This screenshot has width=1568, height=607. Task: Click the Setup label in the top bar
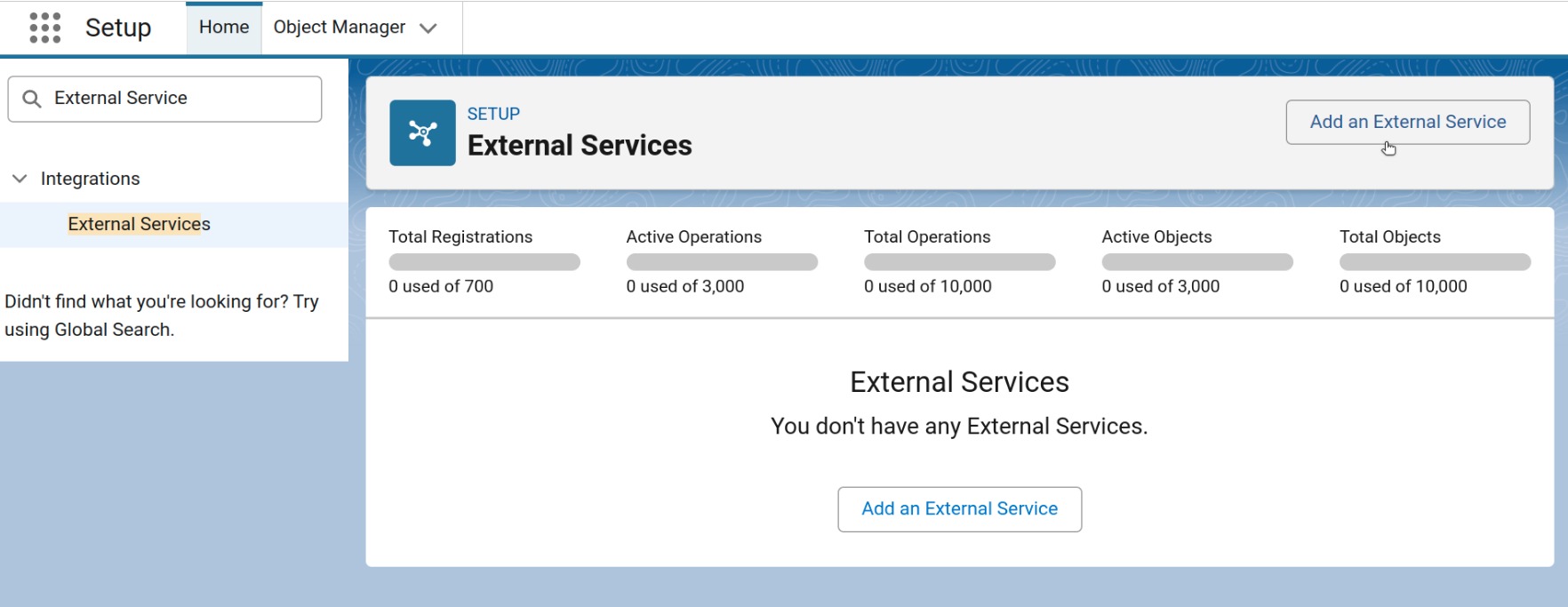pyautogui.click(x=118, y=28)
